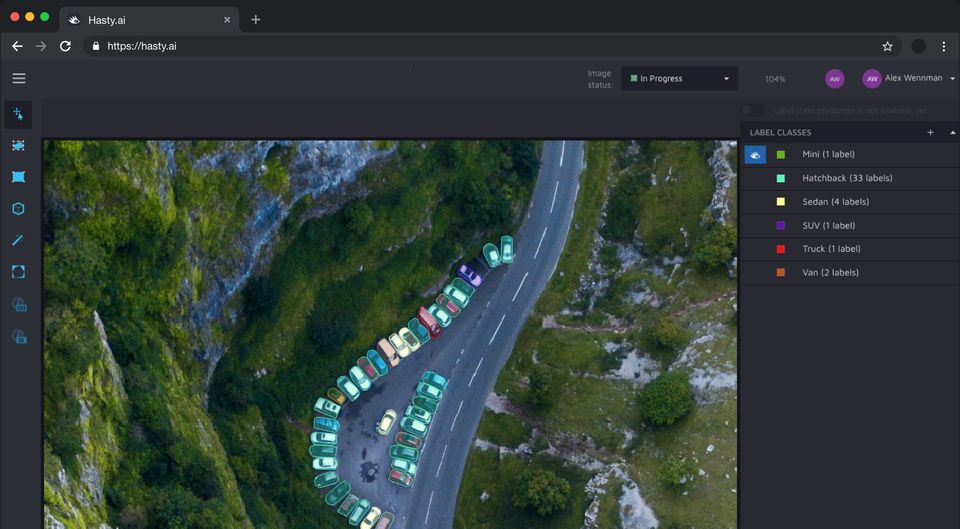This screenshot has height=529, width=960.
Task: Select the move/select cursor tool
Action: [18, 114]
